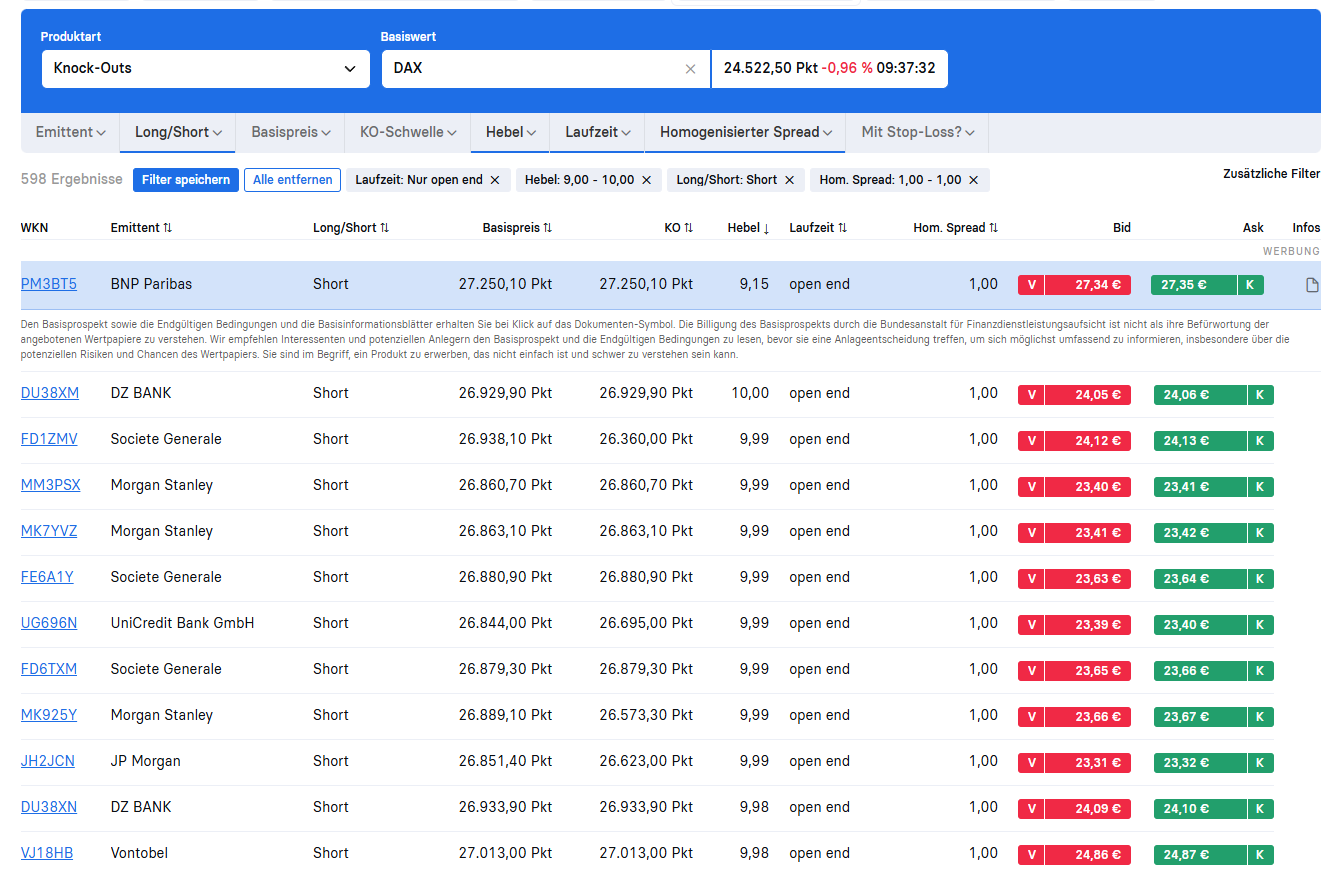
Task: Open the document icon for PM3BT5
Action: (1312, 285)
